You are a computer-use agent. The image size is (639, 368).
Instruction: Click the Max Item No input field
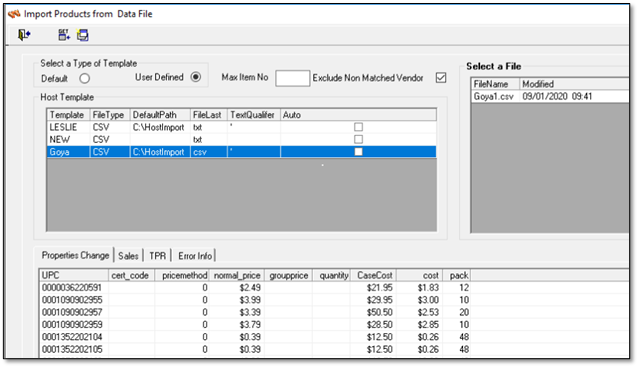(292, 78)
